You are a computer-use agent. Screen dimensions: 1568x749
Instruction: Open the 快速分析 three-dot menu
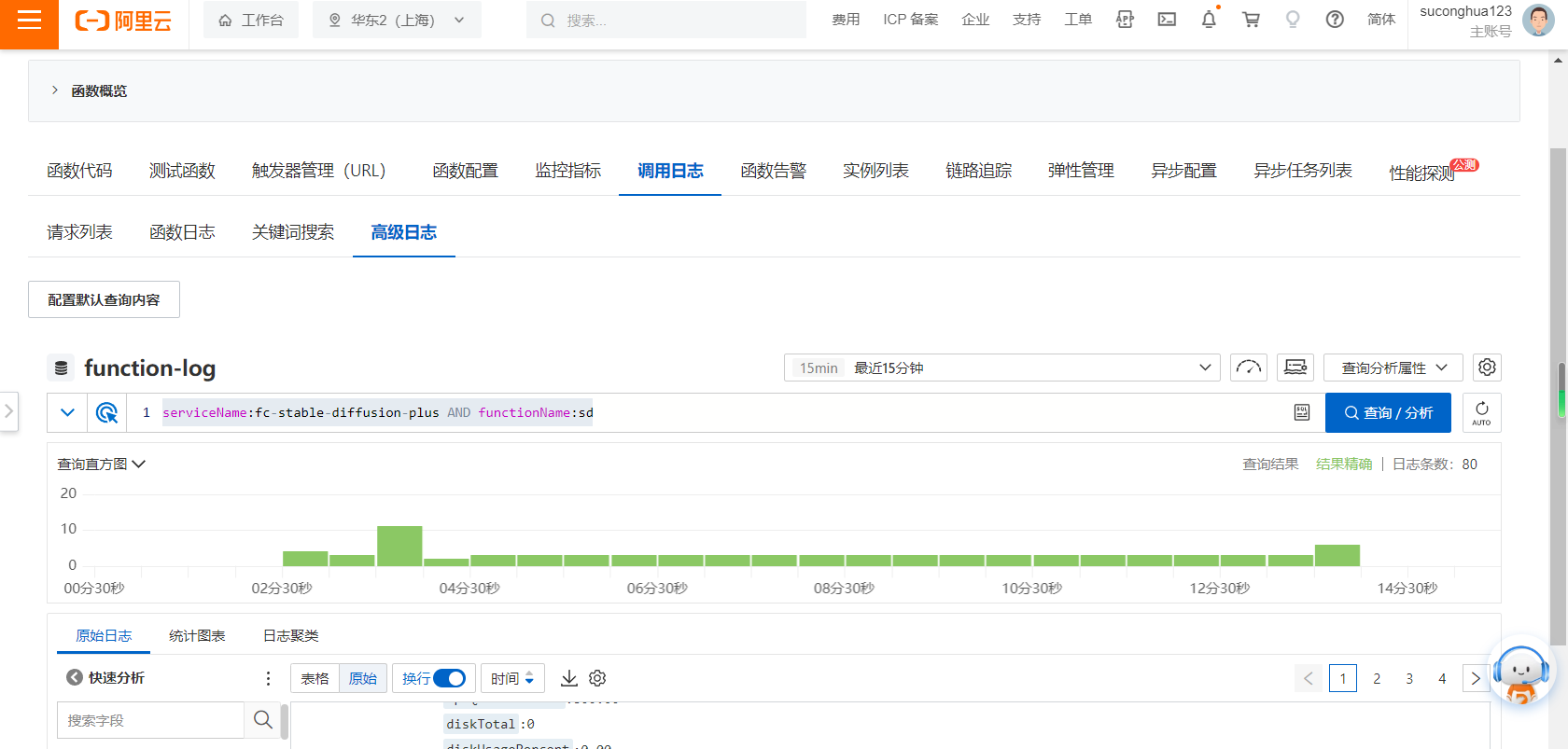pyautogui.click(x=268, y=678)
